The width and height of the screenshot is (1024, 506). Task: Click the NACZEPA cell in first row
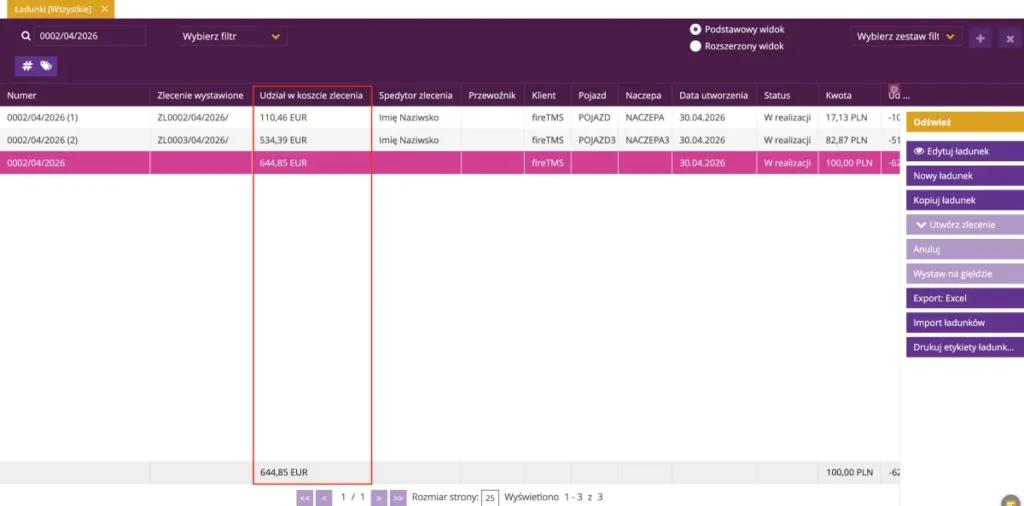[x=645, y=118]
